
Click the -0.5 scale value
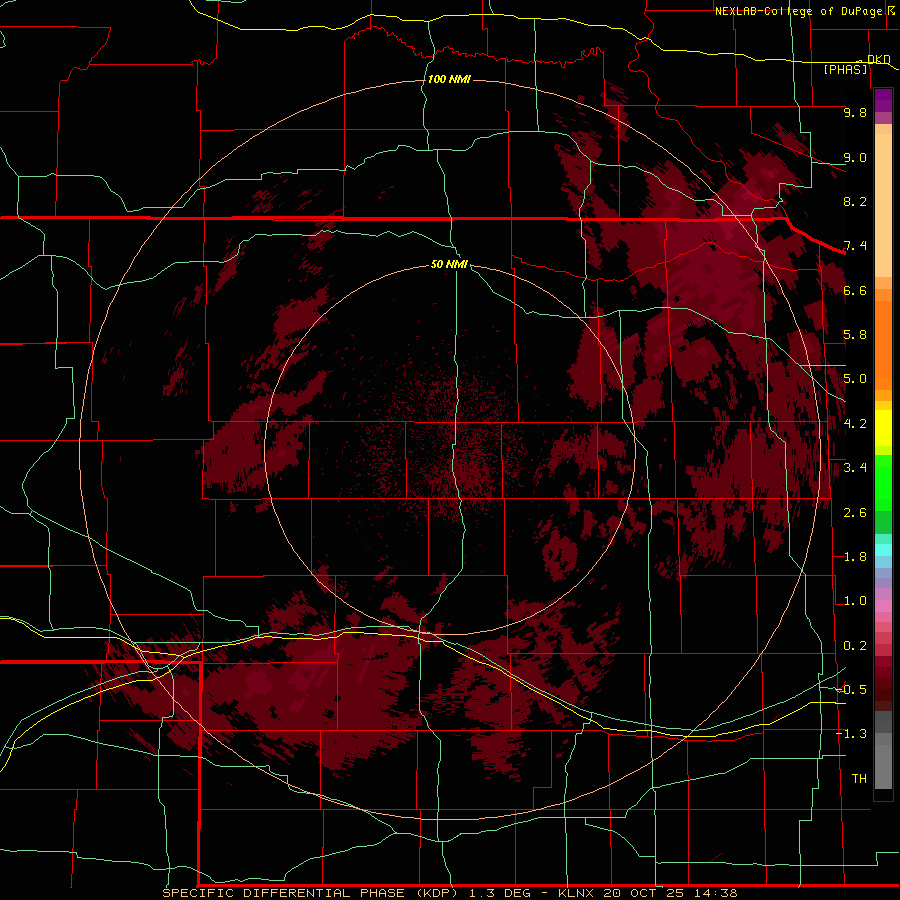pyautogui.click(x=852, y=690)
